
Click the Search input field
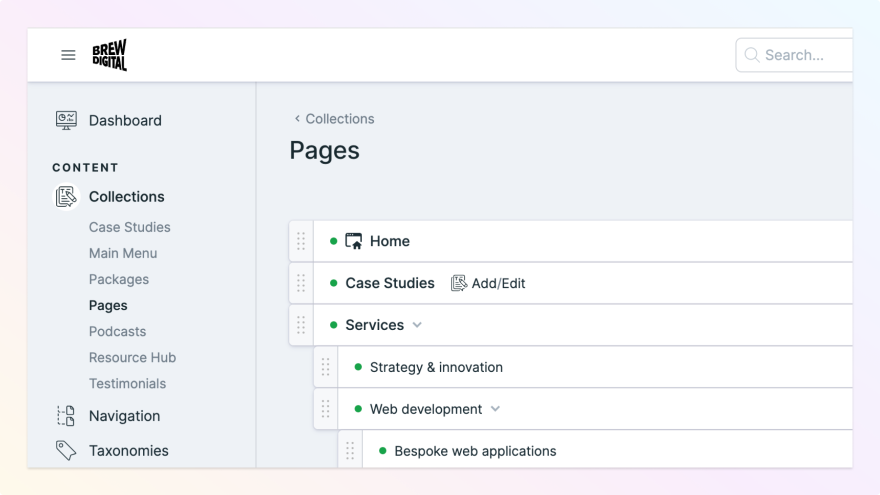(800, 55)
